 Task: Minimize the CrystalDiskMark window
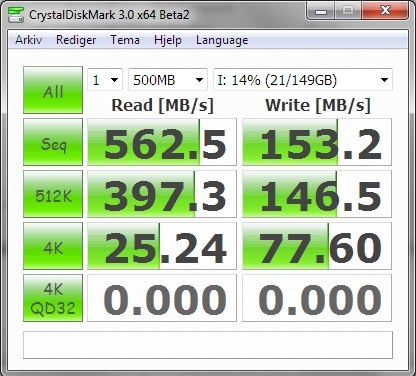(320, 11)
